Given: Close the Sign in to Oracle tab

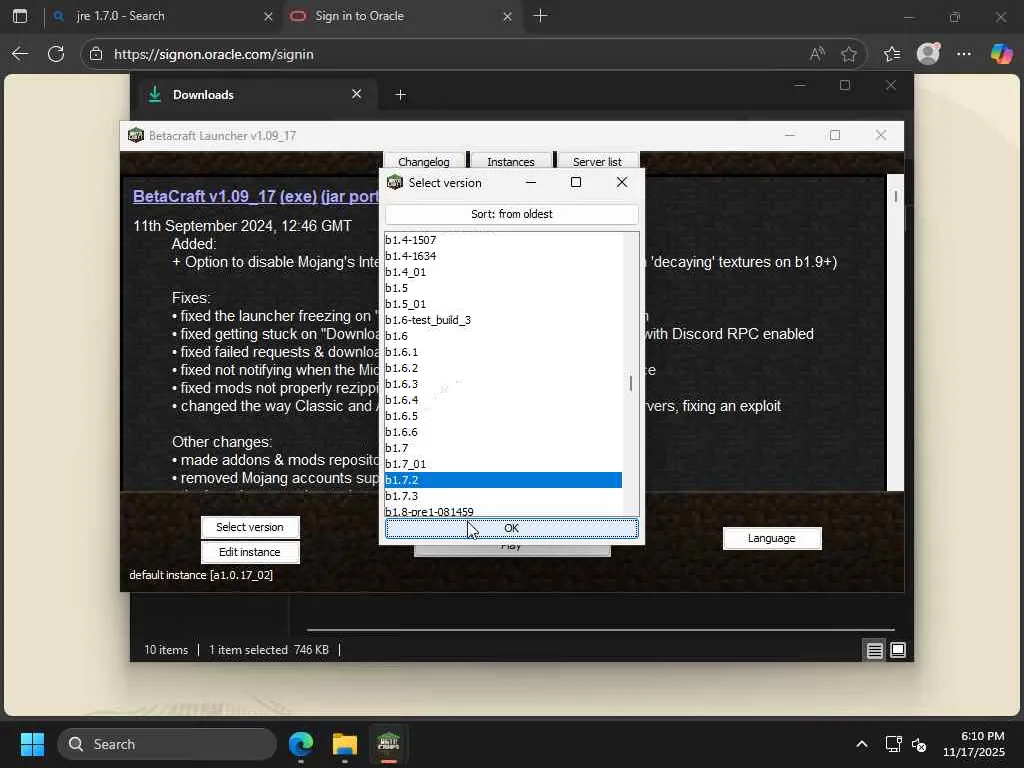Looking at the screenshot, I should coord(507,16).
